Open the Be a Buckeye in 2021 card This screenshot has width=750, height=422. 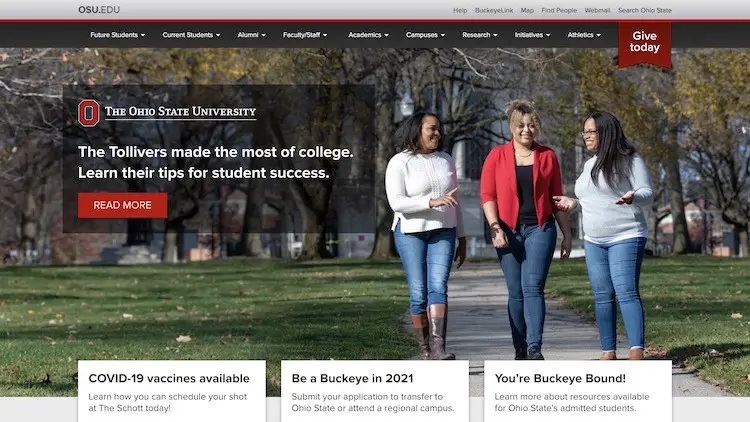(375, 391)
